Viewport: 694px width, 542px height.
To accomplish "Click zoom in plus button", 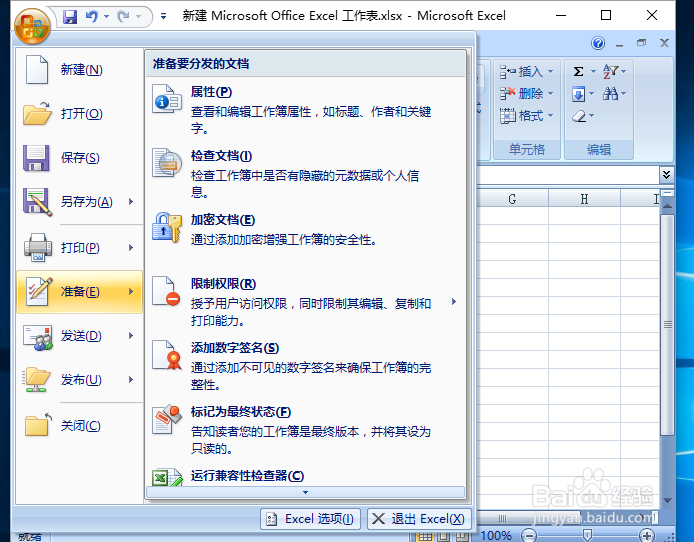I will pyautogui.click(x=647, y=536).
